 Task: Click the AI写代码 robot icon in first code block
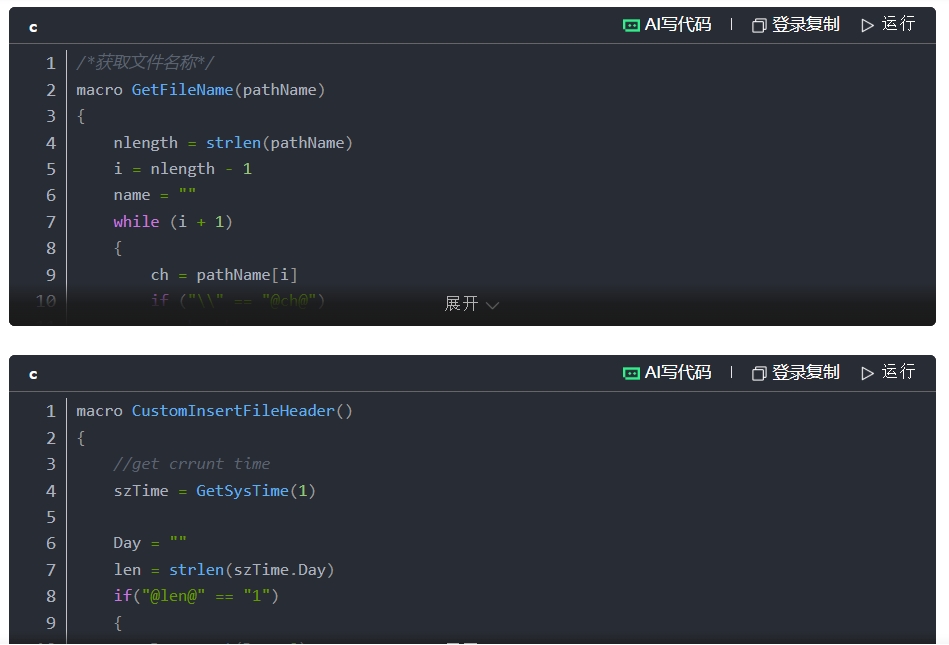point(631,25)
